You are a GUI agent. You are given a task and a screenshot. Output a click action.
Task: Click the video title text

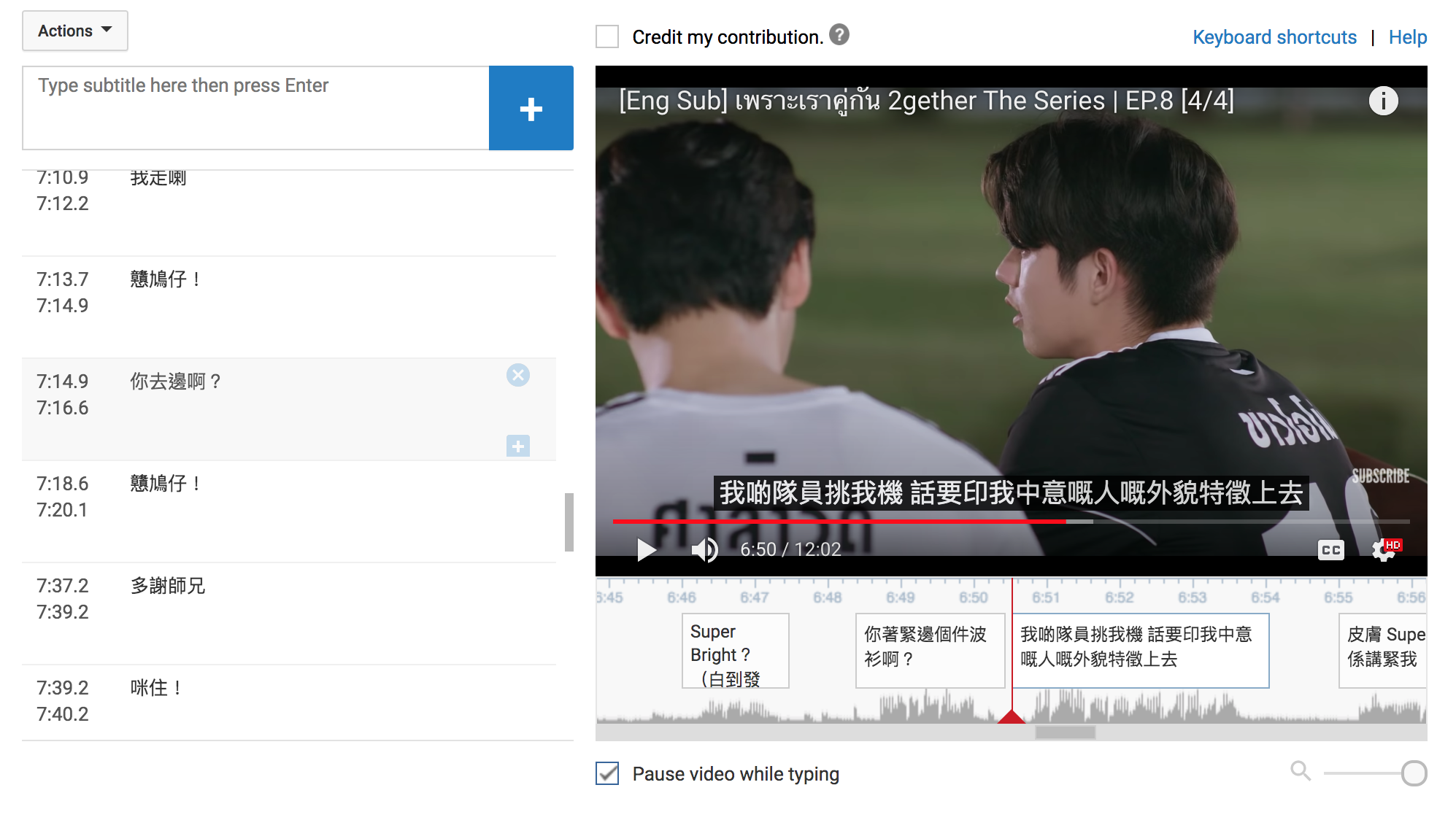pos(926,101)
